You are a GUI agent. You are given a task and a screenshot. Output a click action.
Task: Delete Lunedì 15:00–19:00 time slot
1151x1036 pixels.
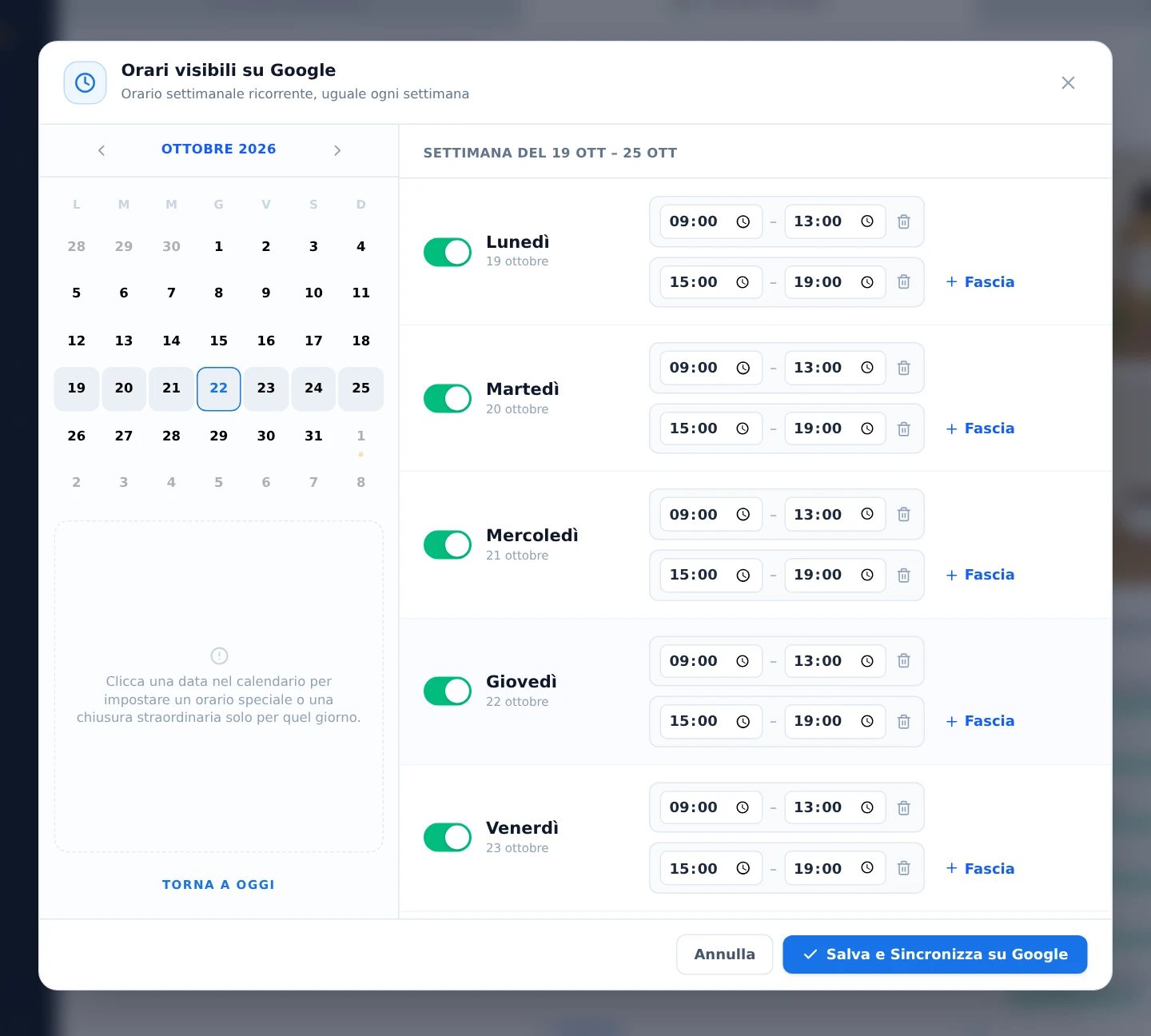[x=903, y=282]
